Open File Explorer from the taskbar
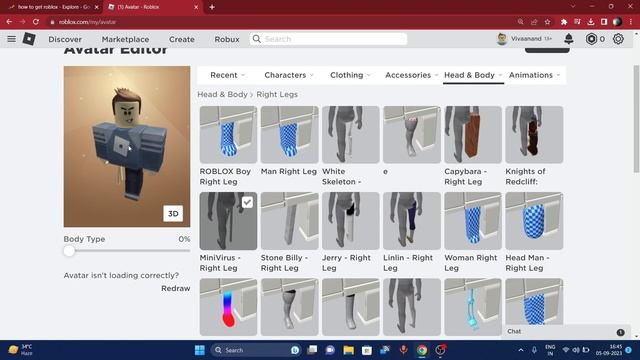640x360 pixels. pos(348,350)
